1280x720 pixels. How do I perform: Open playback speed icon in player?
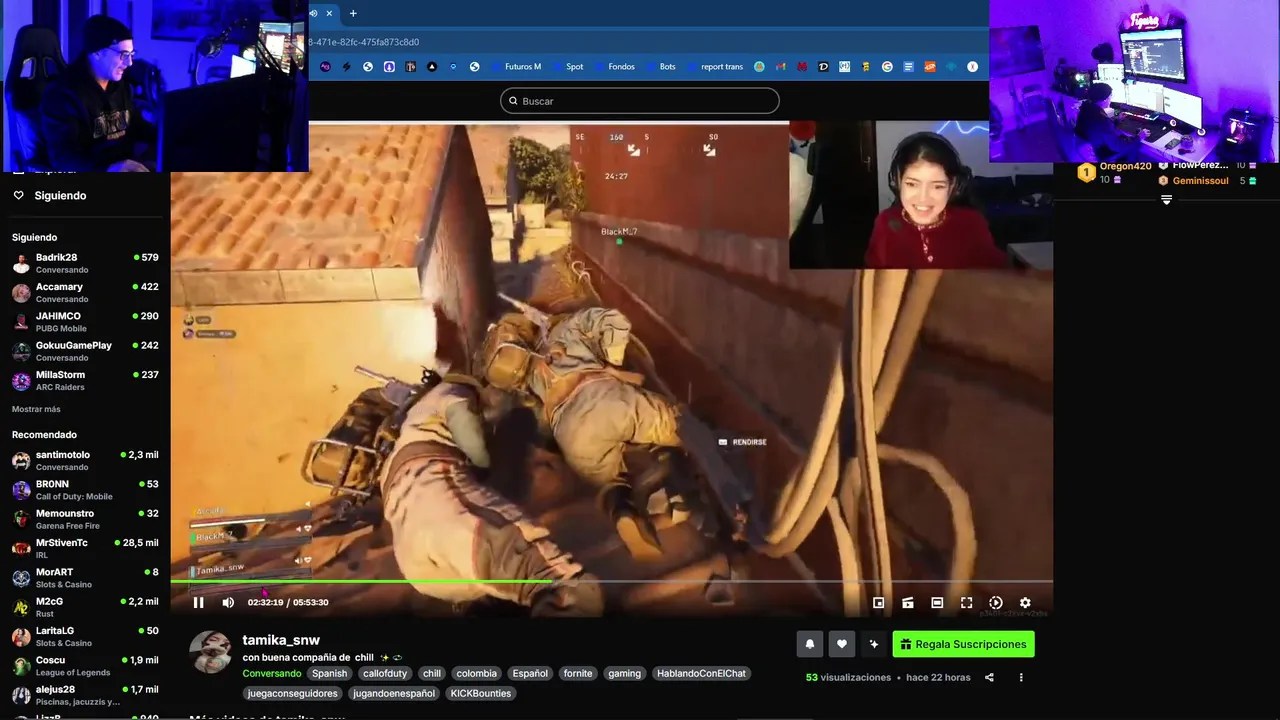pyautogui.click(x=995, y=602)
